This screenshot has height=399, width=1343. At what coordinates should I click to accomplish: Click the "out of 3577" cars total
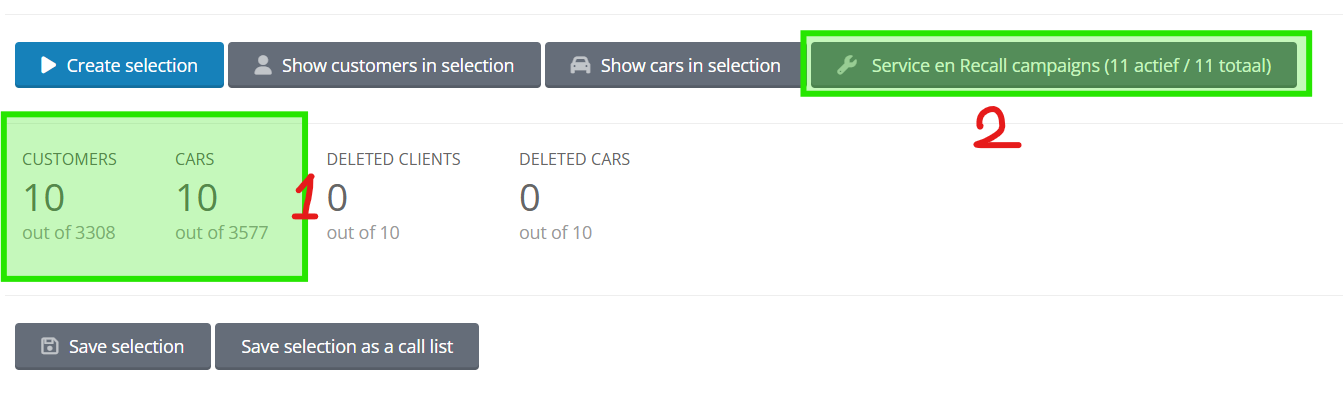point(222,233)
